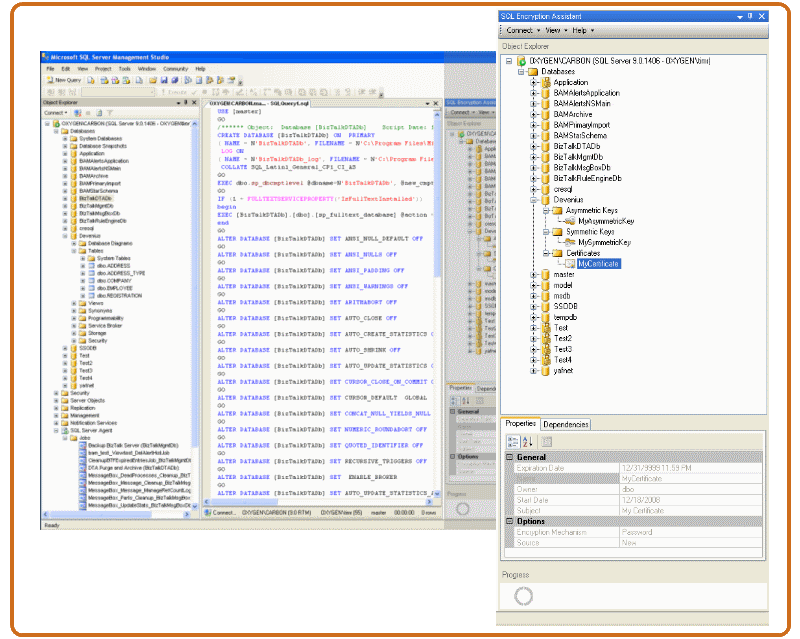Click the SSMS application icon in title bar
Image resolution: width=800 pixels, height=639 pixels.
pos(45,57)
